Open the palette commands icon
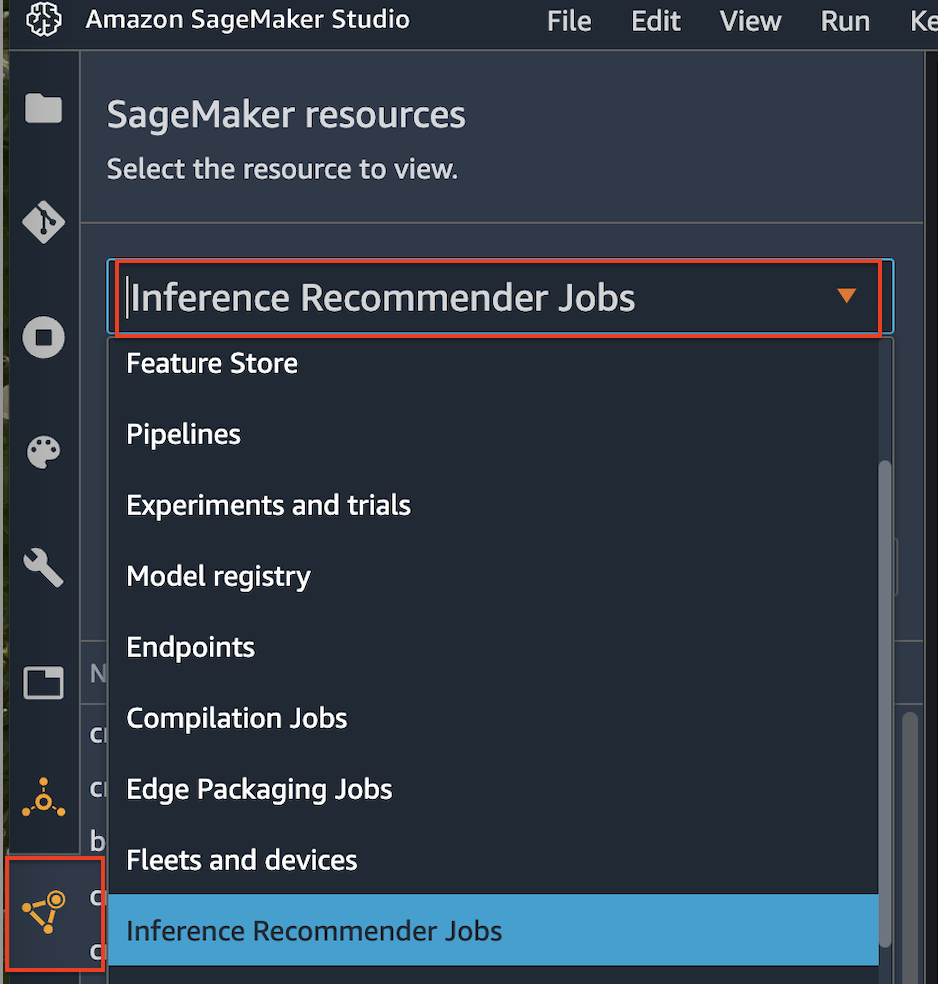The height and width of the screenshot is (984, 938). click(x=43, y=453)
